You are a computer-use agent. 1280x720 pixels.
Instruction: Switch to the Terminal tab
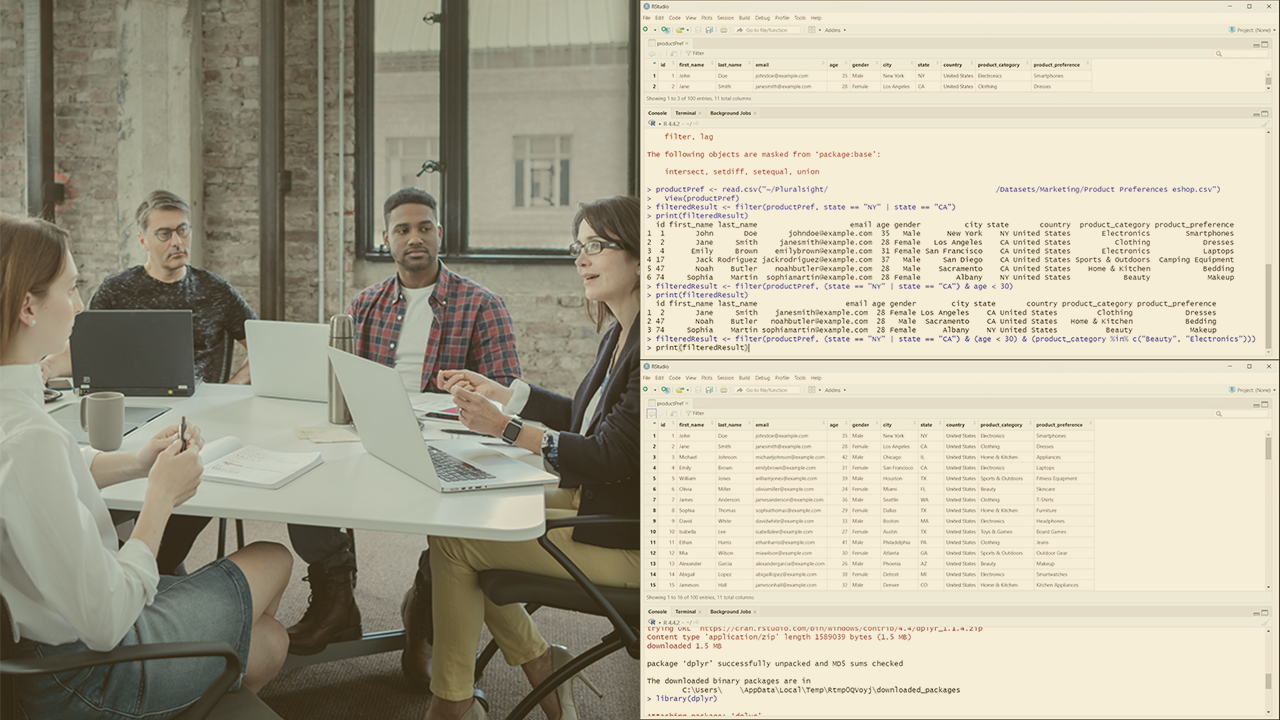pyautogui.click(x=685, y=112)
